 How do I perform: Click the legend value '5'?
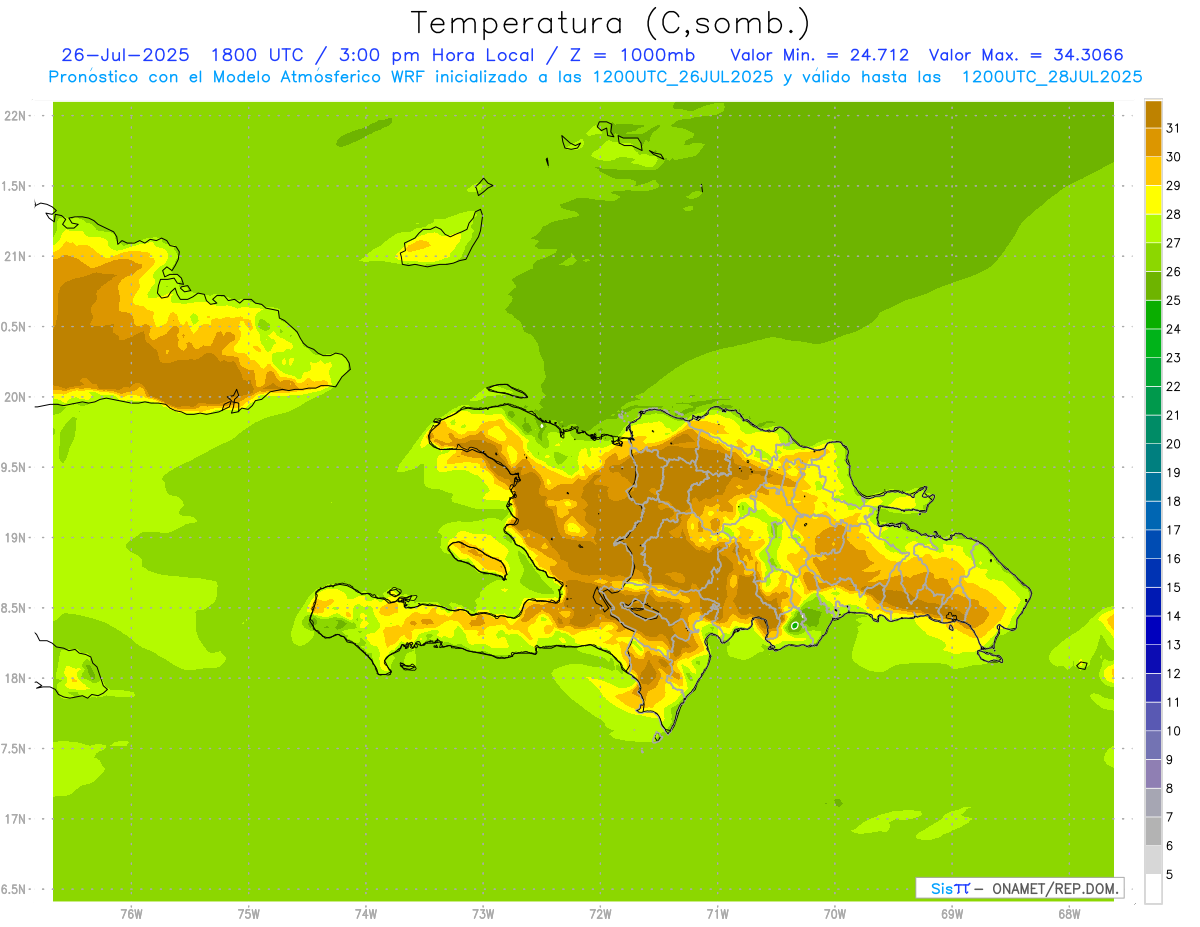tap(1170, 874)
